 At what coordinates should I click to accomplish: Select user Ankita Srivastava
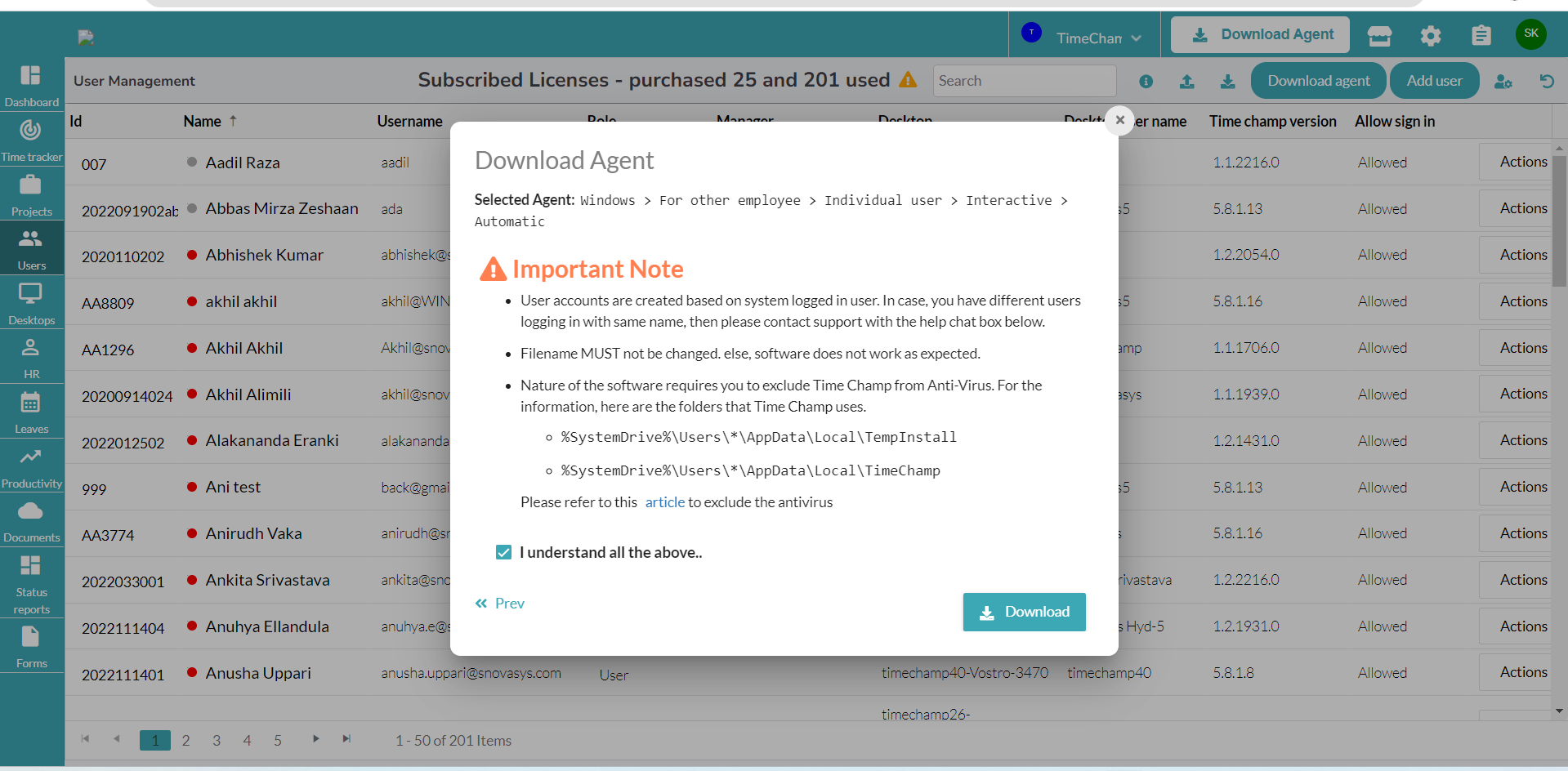267,580
